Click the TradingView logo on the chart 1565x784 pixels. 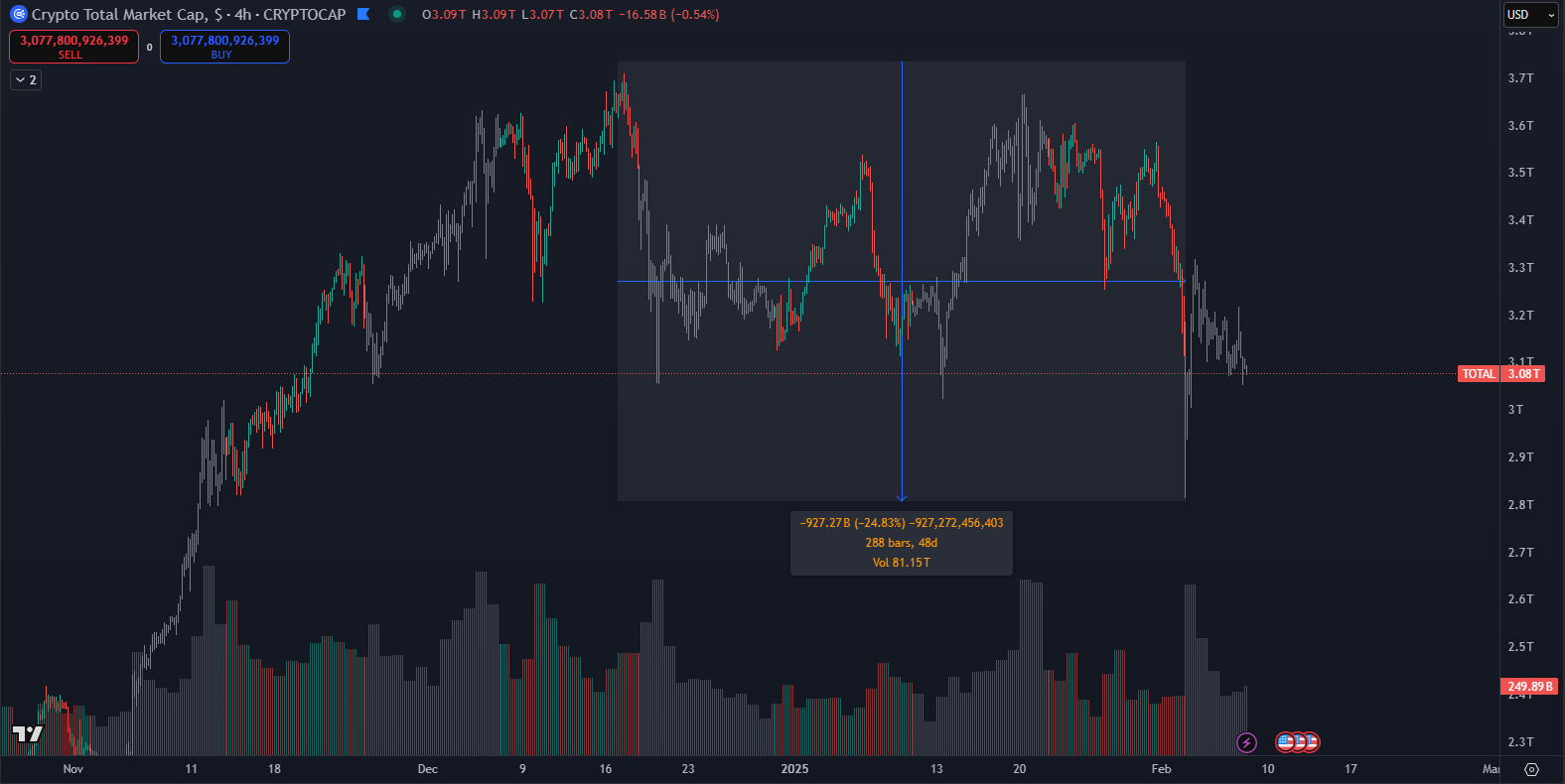[28, 733]
